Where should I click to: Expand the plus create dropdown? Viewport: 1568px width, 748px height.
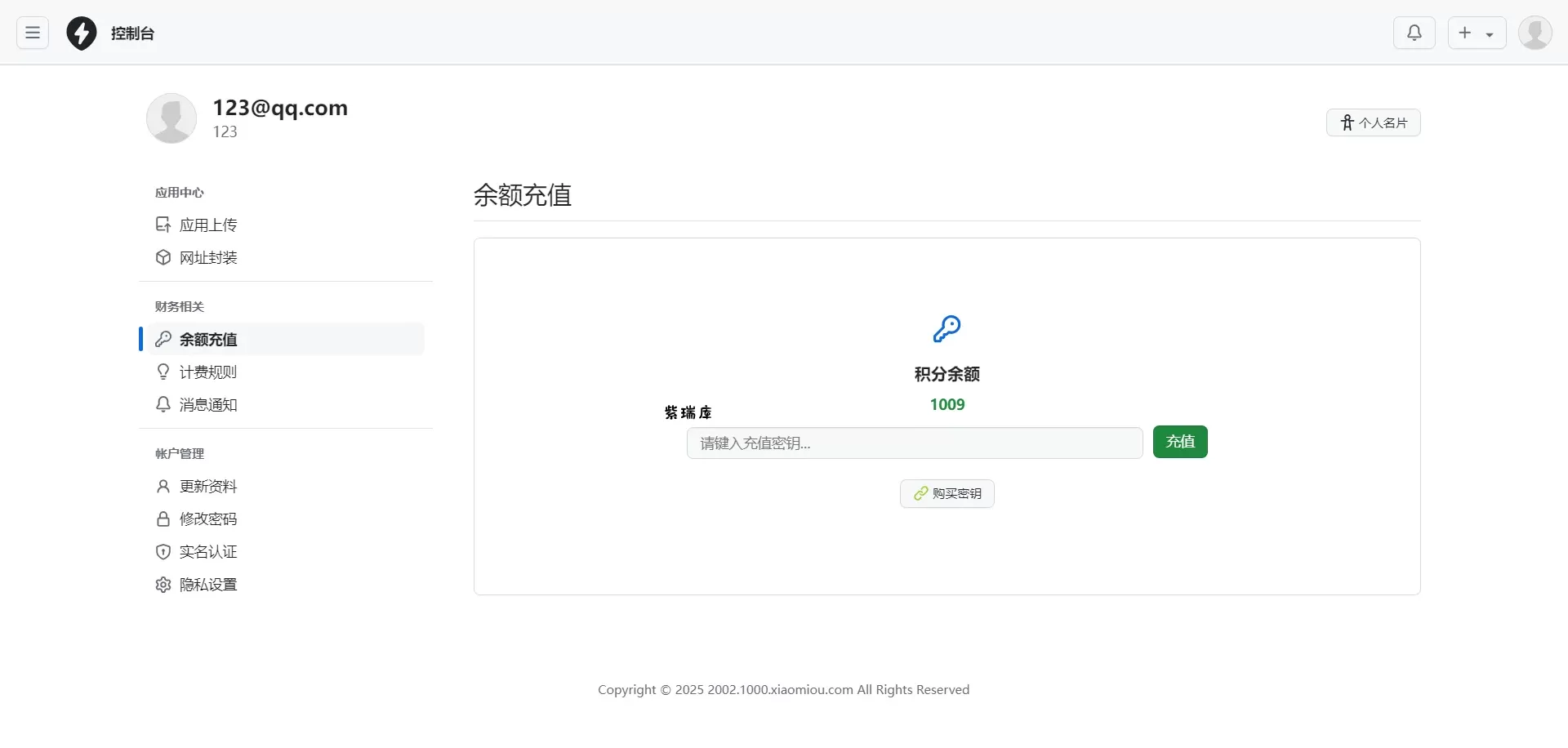[x=1477, y=33]
